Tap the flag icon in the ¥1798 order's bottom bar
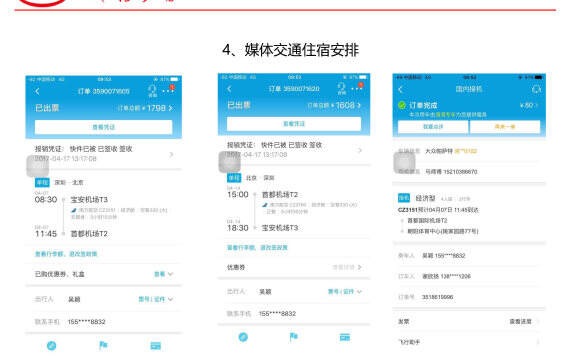This screenshot has width=570, height=360. 103,345
